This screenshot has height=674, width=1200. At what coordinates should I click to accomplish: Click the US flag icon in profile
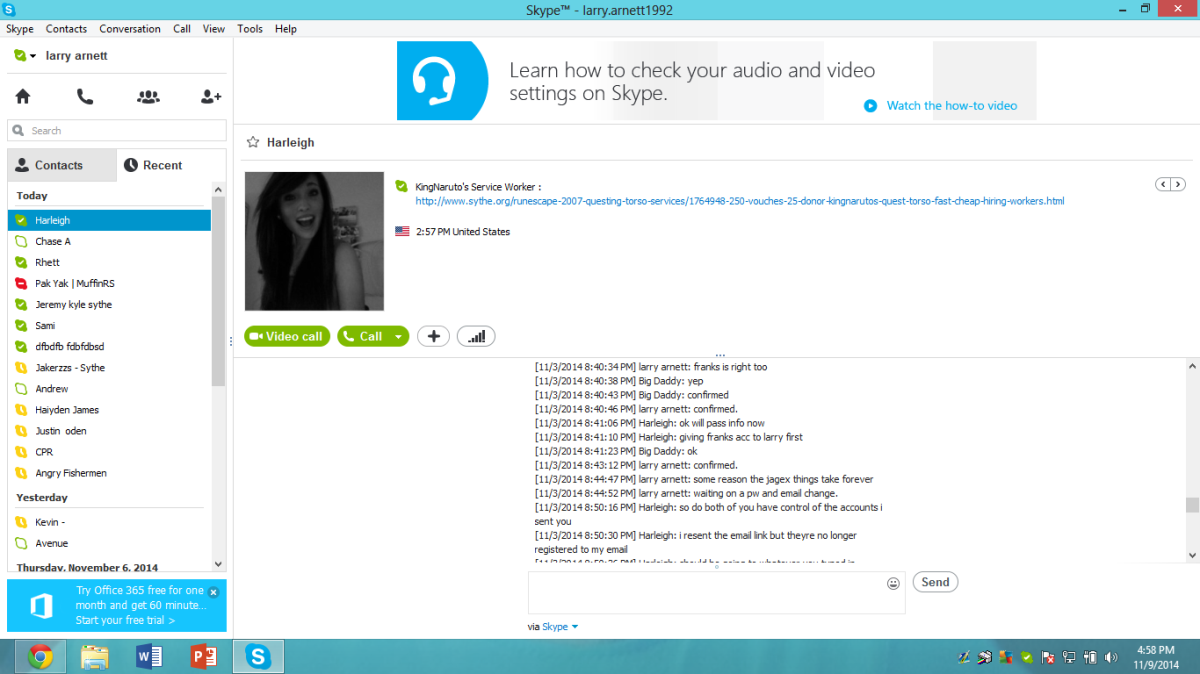(x=402, y=231)
